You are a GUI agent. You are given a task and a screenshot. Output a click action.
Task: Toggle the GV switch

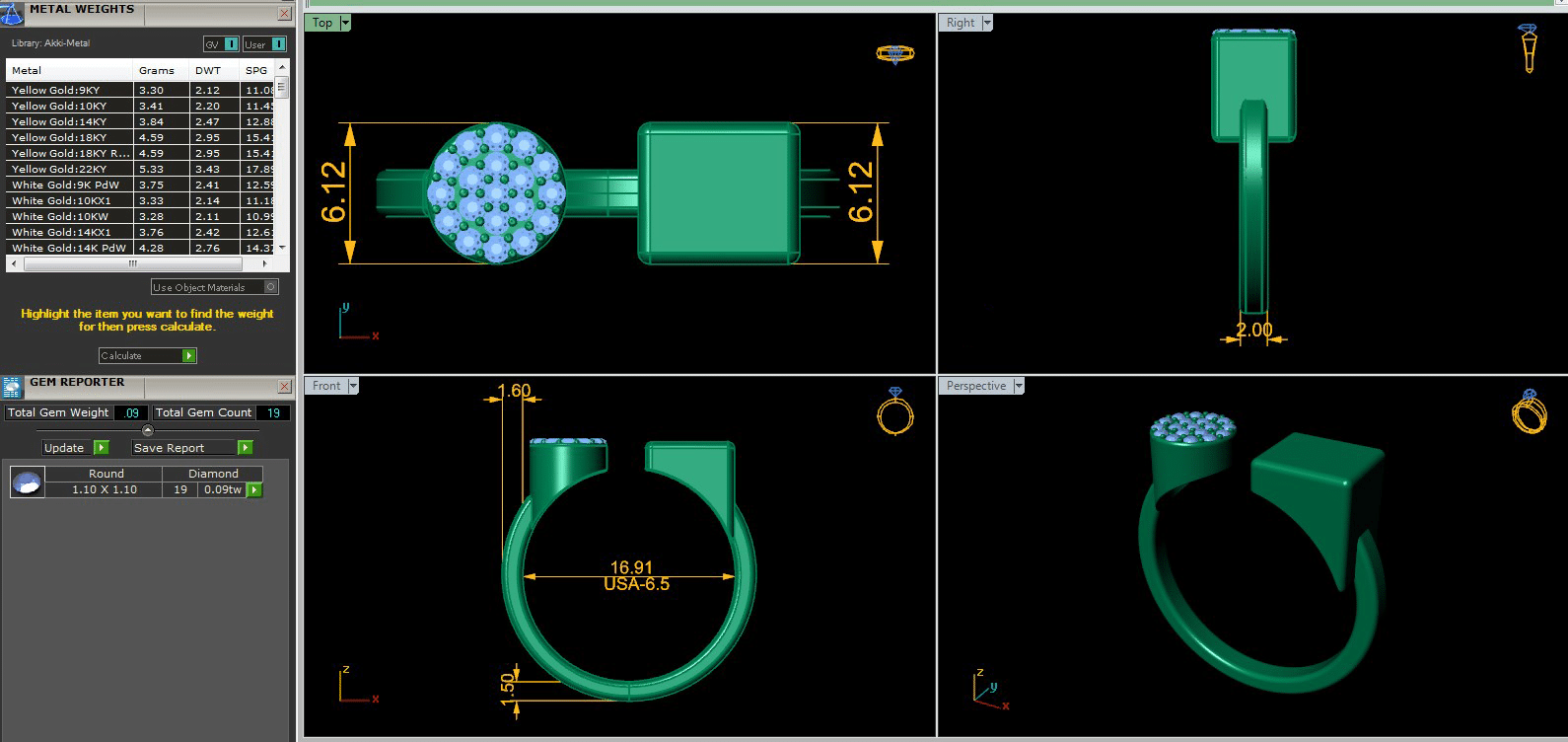coord(221,44)
